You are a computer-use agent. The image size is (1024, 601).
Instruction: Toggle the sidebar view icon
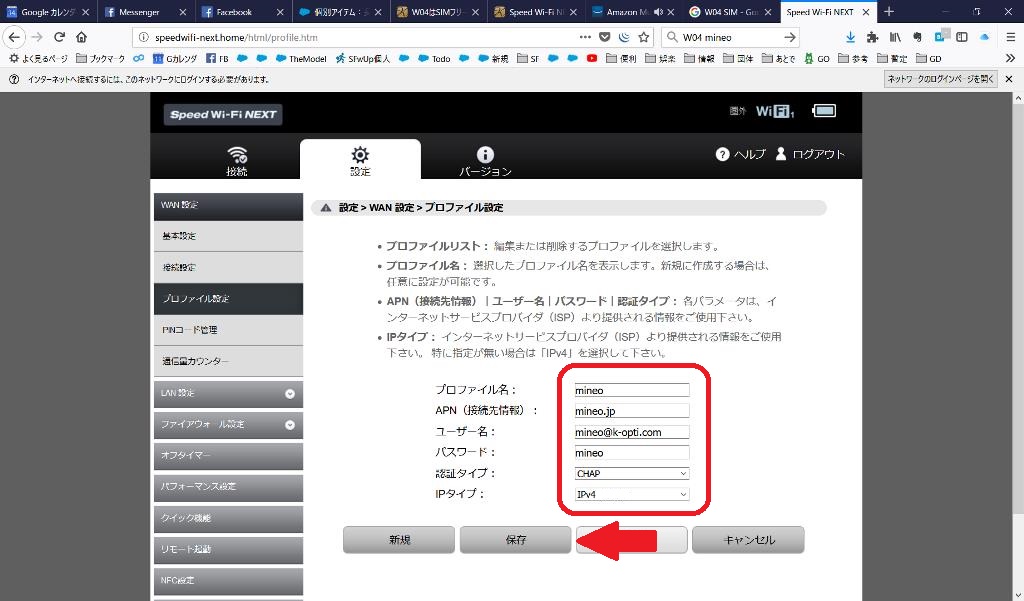pyautogui.click(x=962, y=37)
